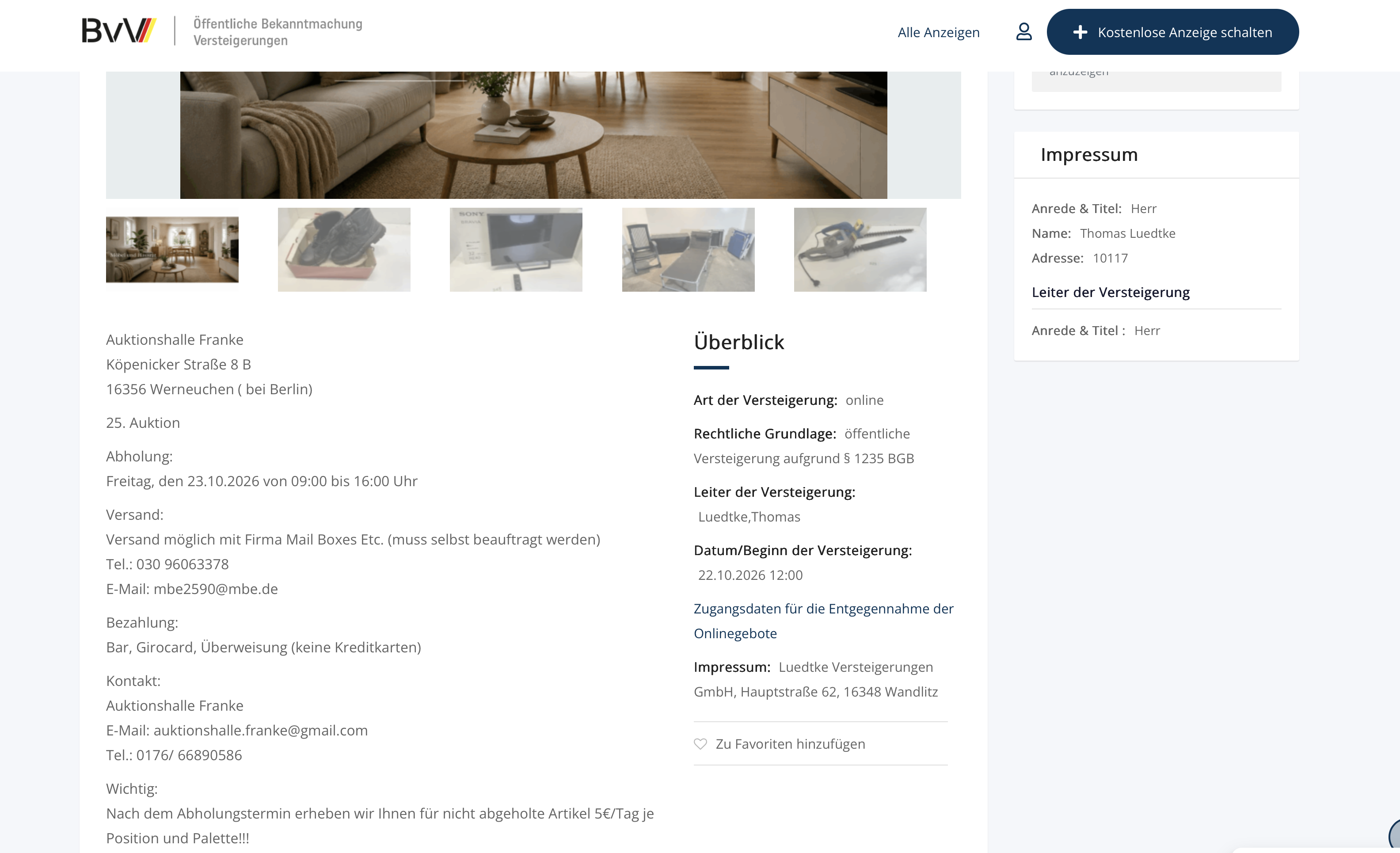Select the Sony TV thumbnail

[x=516, y=249]
